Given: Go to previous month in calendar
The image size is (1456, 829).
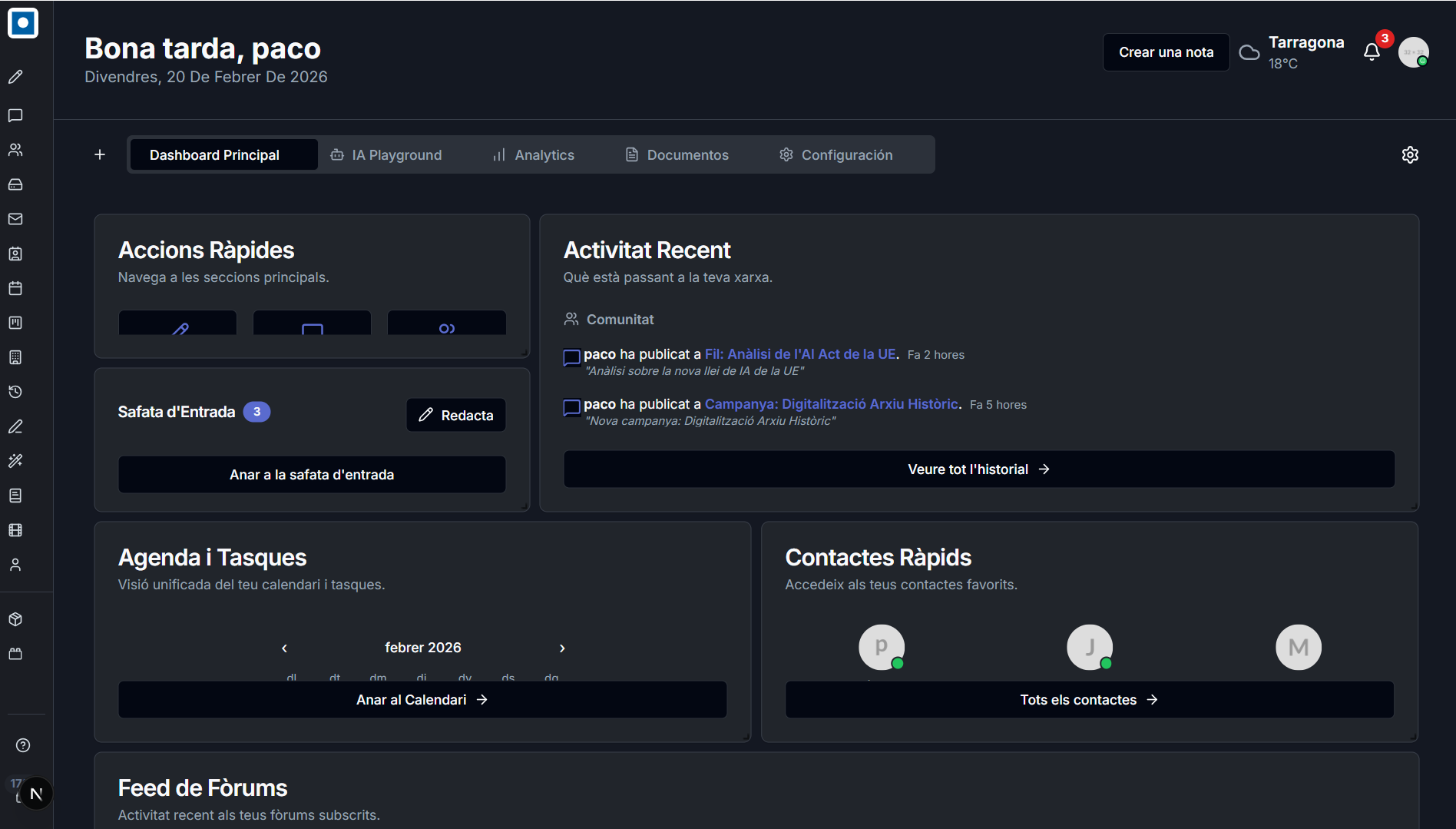Looking at the screenshot, I should point(284,648).
